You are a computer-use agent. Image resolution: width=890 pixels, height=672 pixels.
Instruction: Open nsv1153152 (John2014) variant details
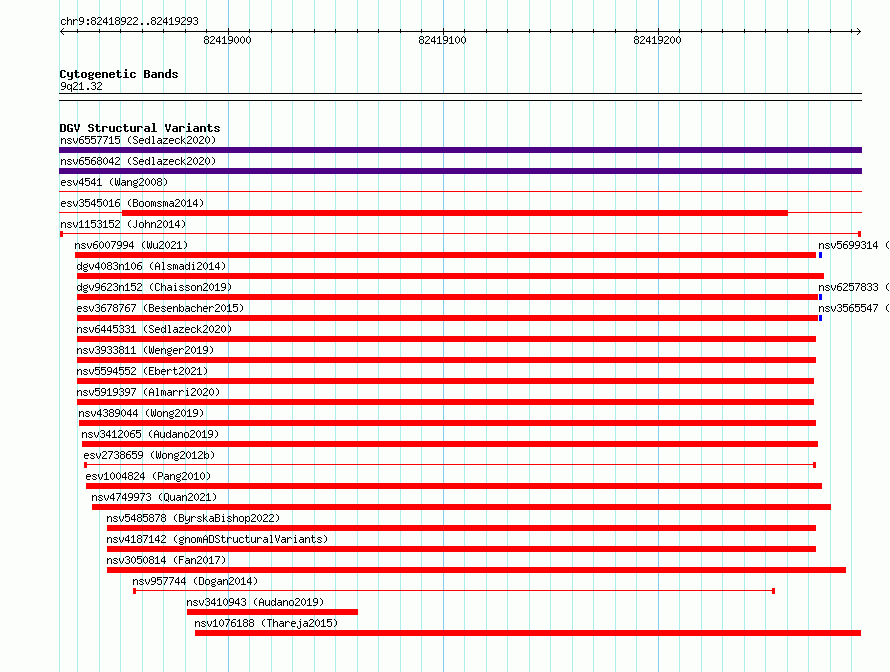click(x=123, y=224)
